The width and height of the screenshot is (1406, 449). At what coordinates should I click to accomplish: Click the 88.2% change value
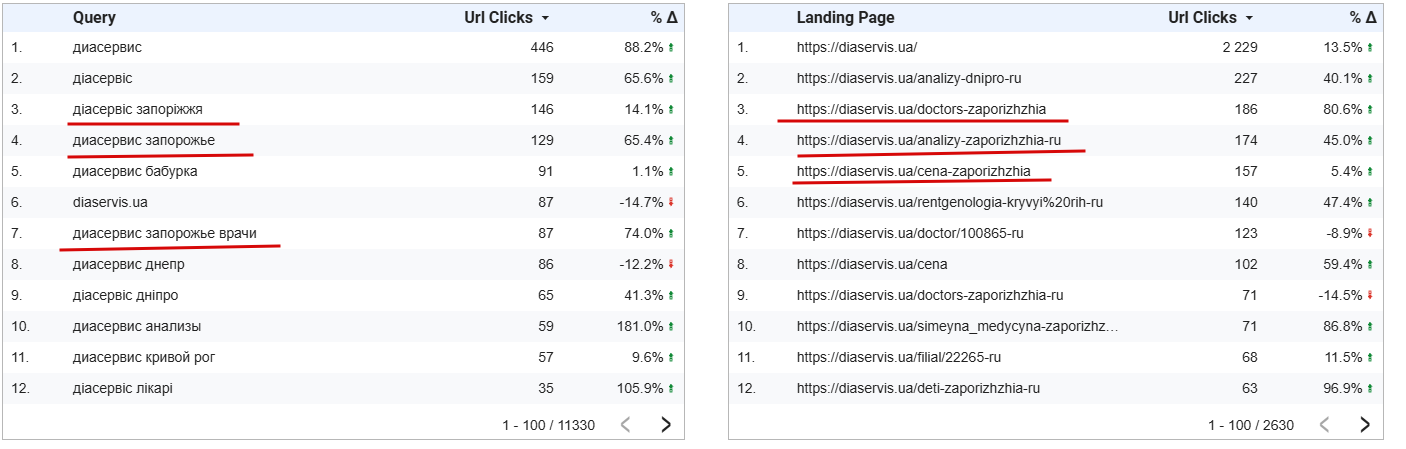(644, 47)
